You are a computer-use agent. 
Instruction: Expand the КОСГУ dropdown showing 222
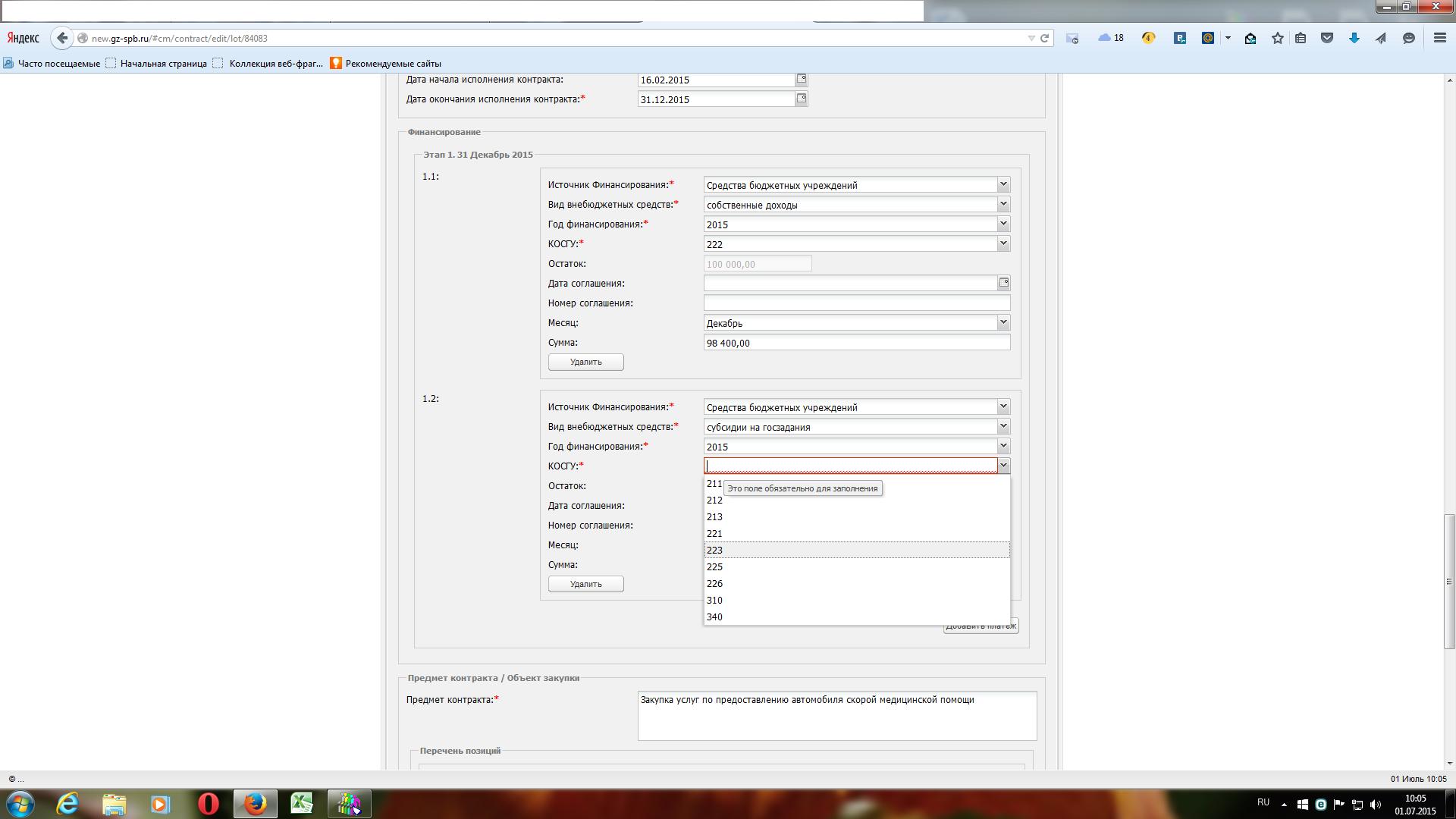tap(1003, 243)
